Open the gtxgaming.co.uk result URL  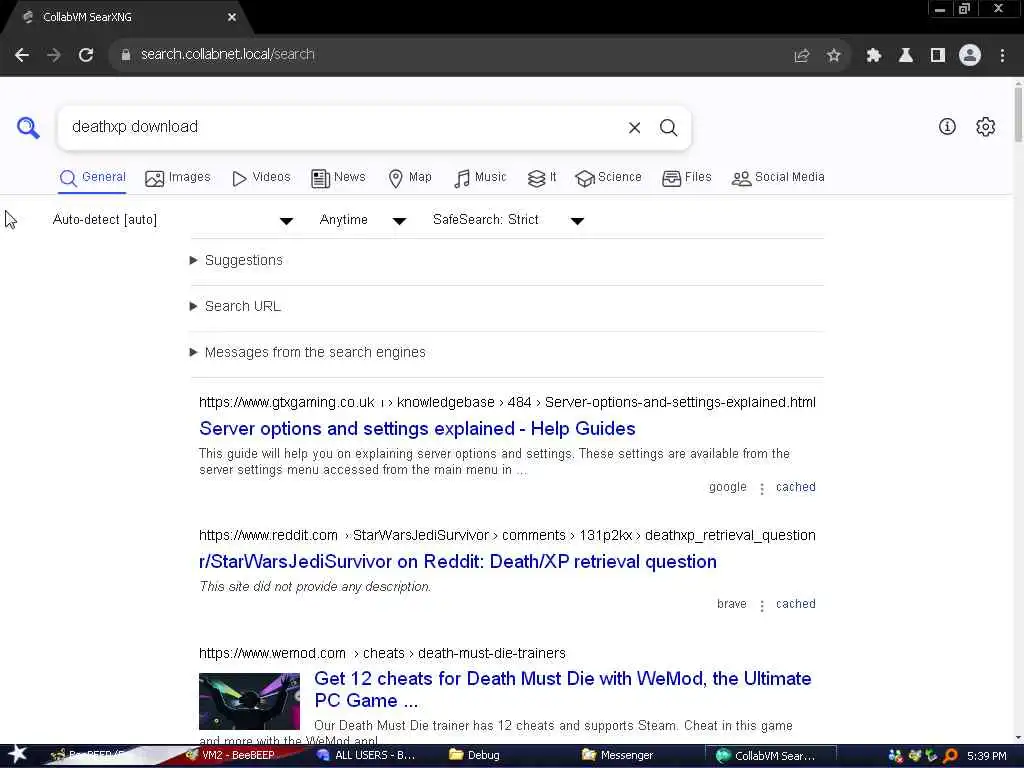tap(507, 402)
